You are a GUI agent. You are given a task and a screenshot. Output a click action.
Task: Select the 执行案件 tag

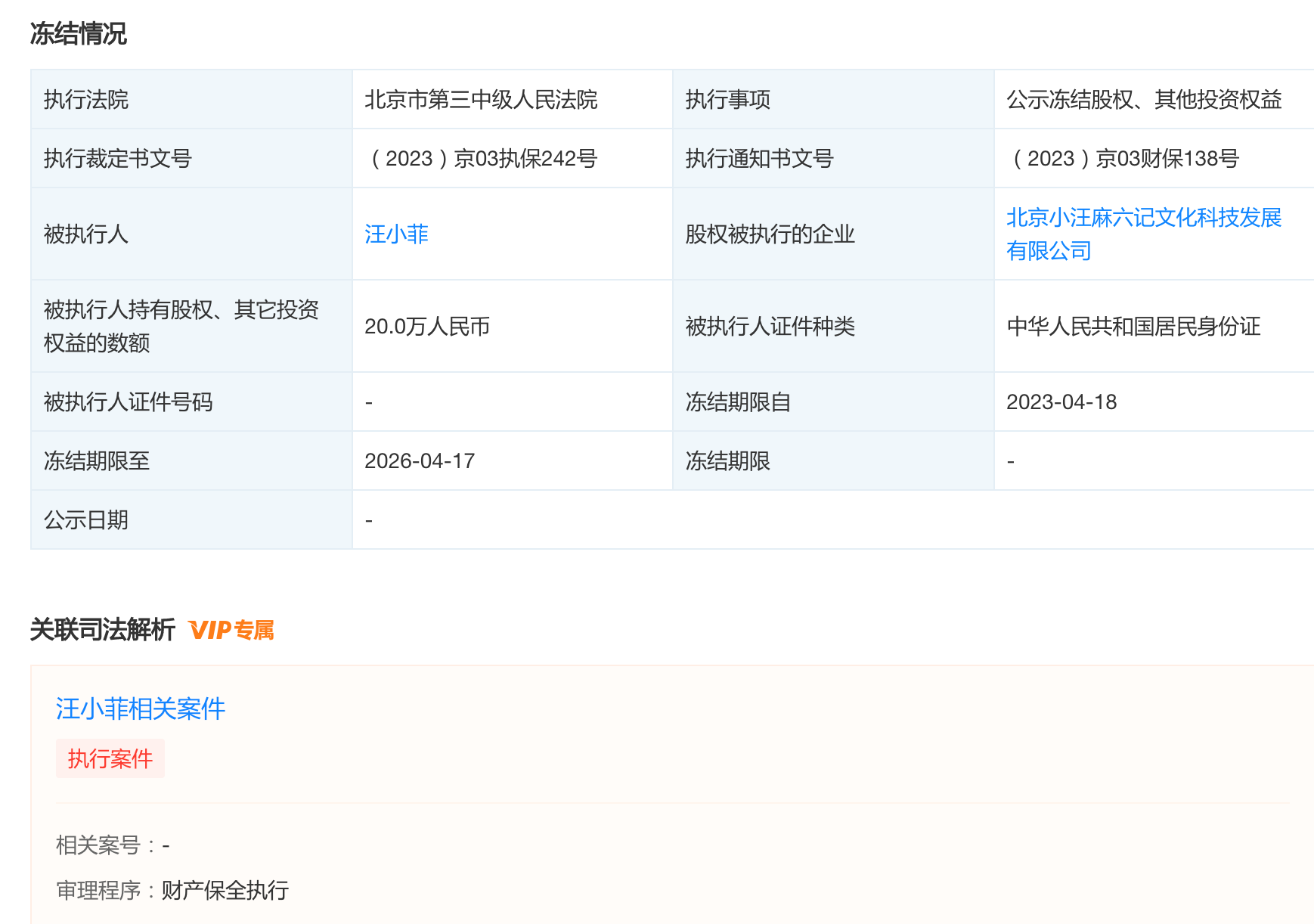pyautogui.click(x=110, y=758)
